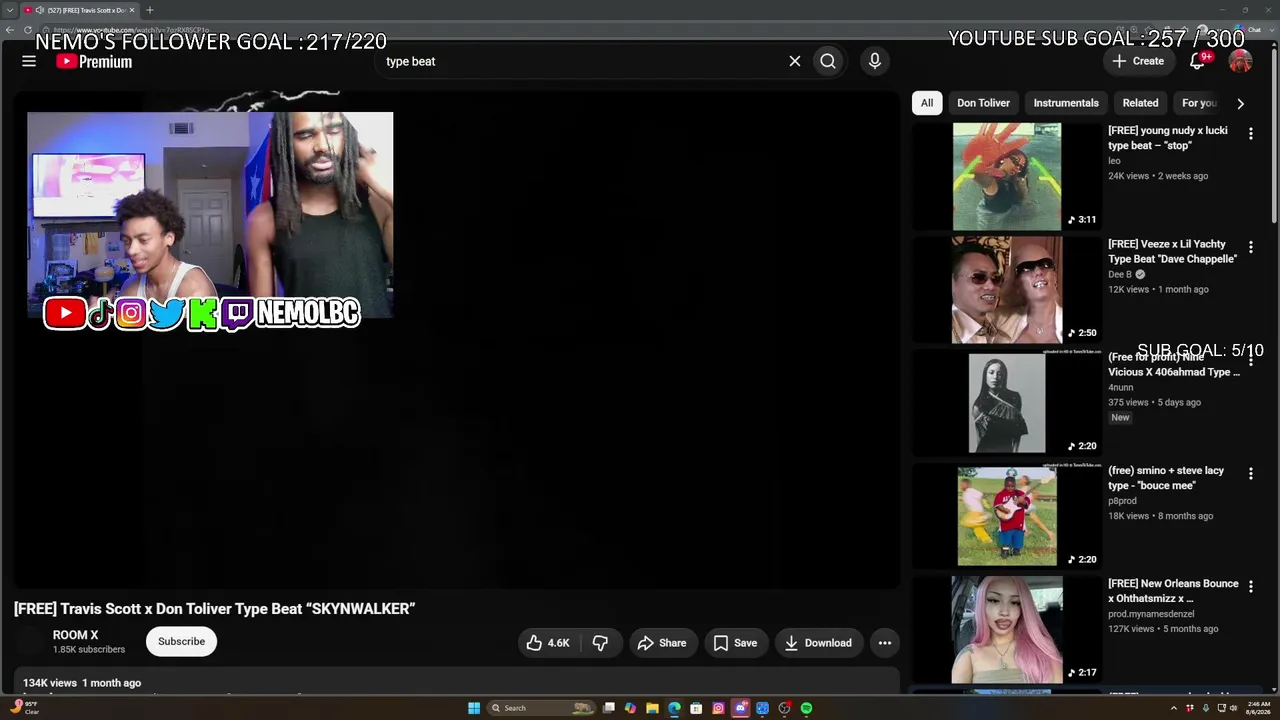Visit the Dee B channel link

1120,274
